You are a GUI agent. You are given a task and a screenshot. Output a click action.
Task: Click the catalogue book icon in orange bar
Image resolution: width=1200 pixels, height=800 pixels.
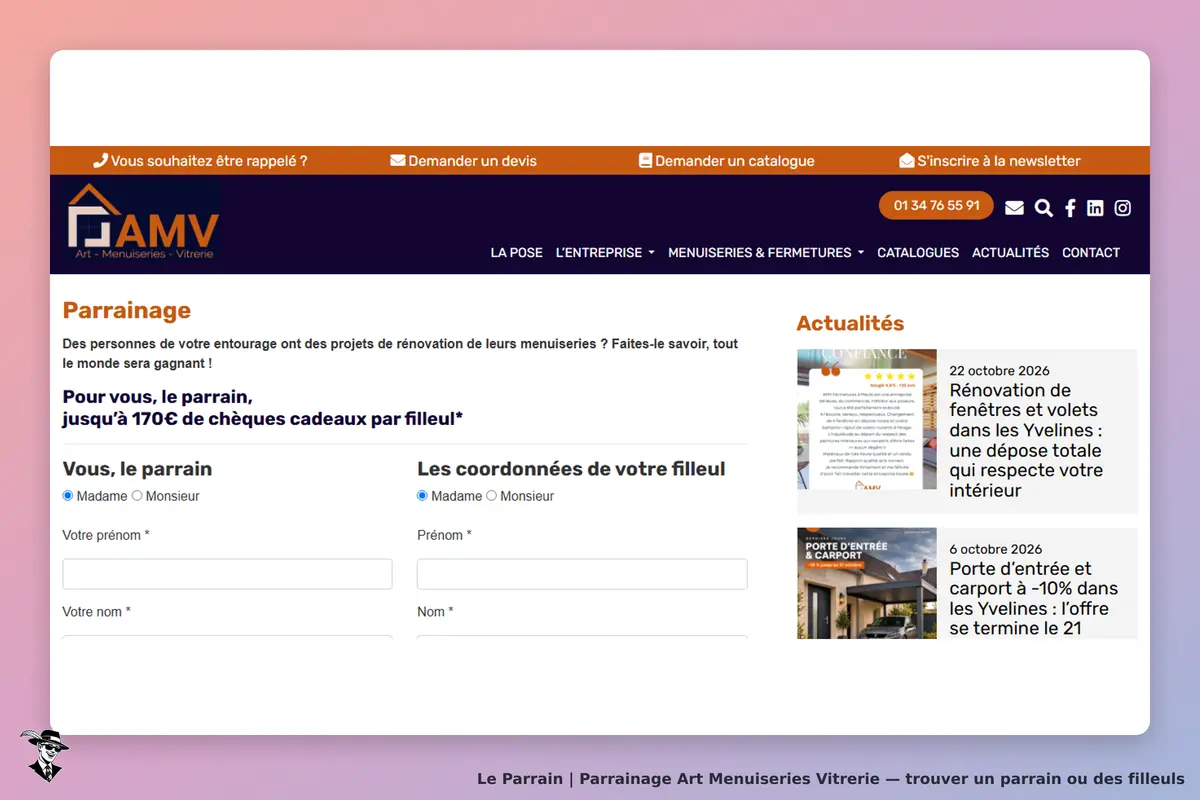(x=645, y=161)
